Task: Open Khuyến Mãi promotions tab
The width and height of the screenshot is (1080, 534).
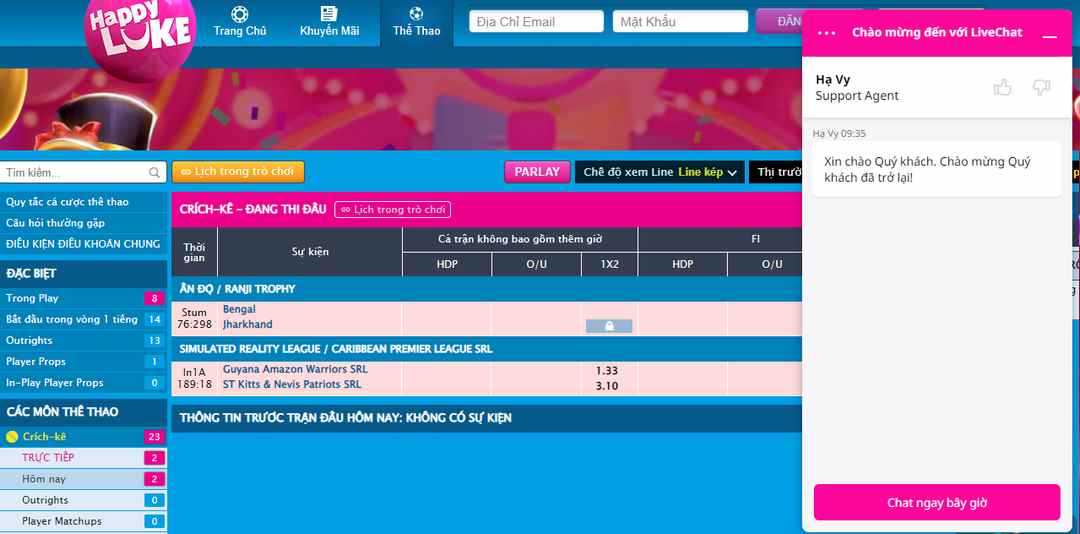Action: point(329,22)
